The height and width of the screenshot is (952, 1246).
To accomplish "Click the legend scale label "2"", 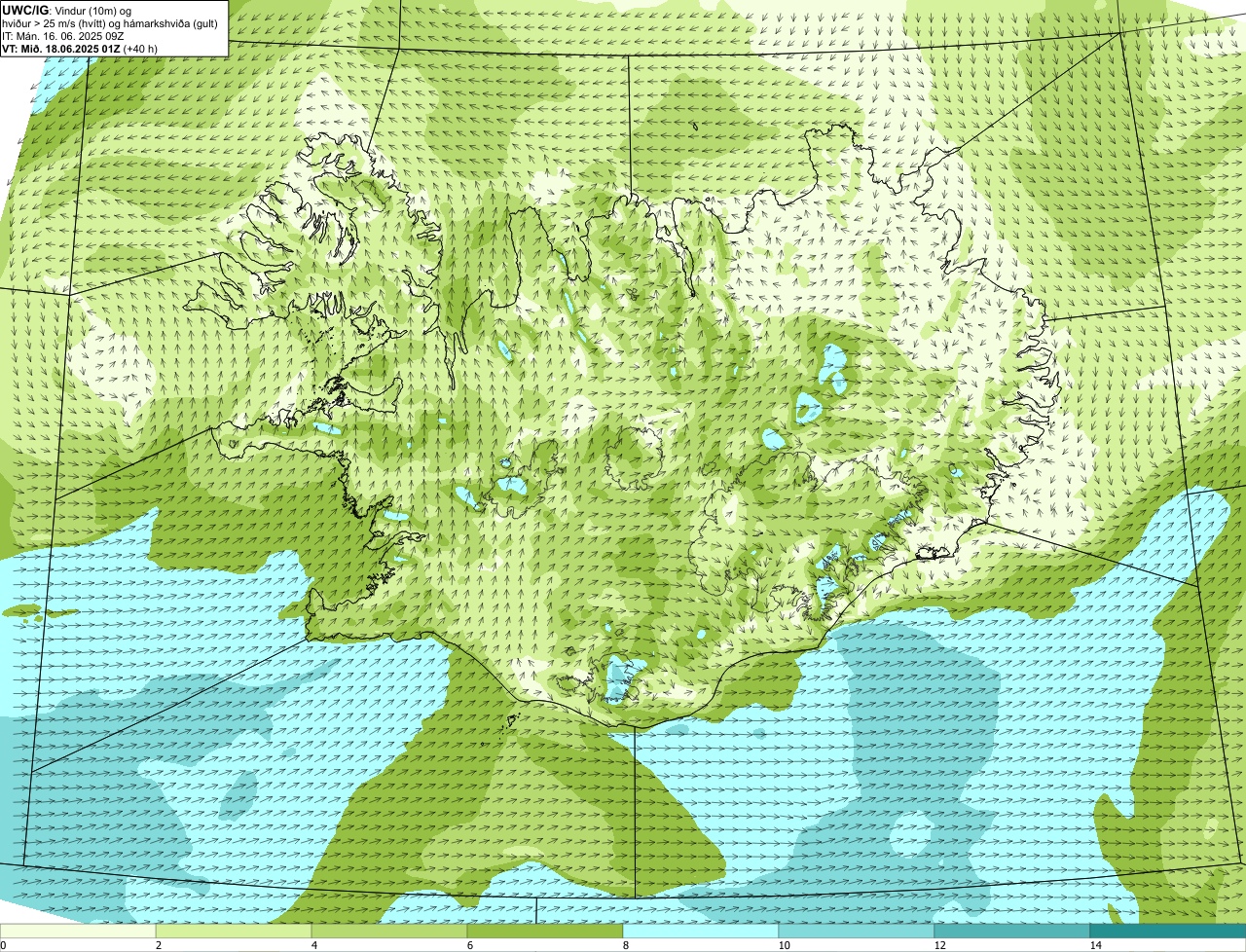I will pos(158,945).
